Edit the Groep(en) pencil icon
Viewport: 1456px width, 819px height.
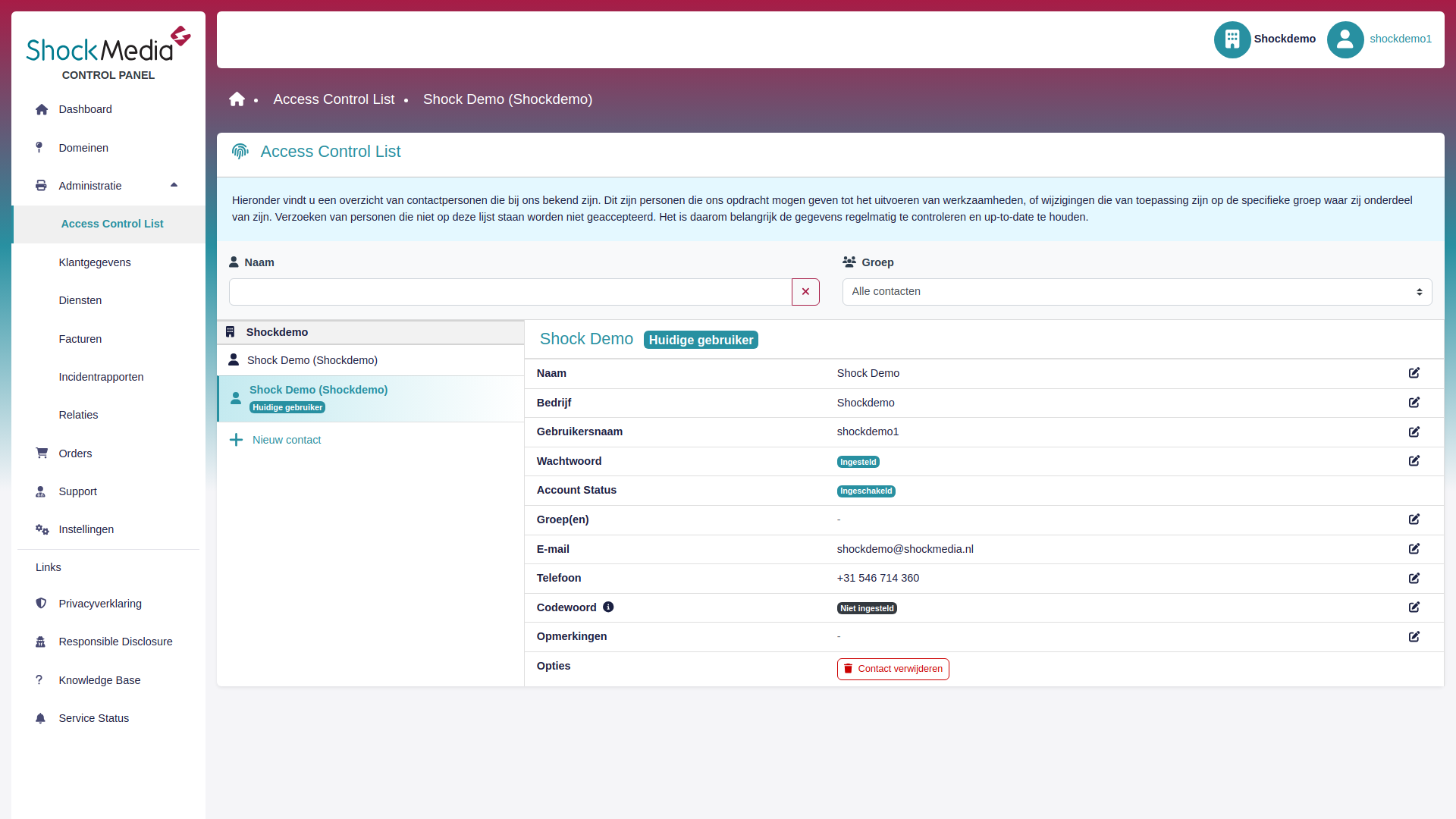pyautogui.click(x=1414, y=519)
